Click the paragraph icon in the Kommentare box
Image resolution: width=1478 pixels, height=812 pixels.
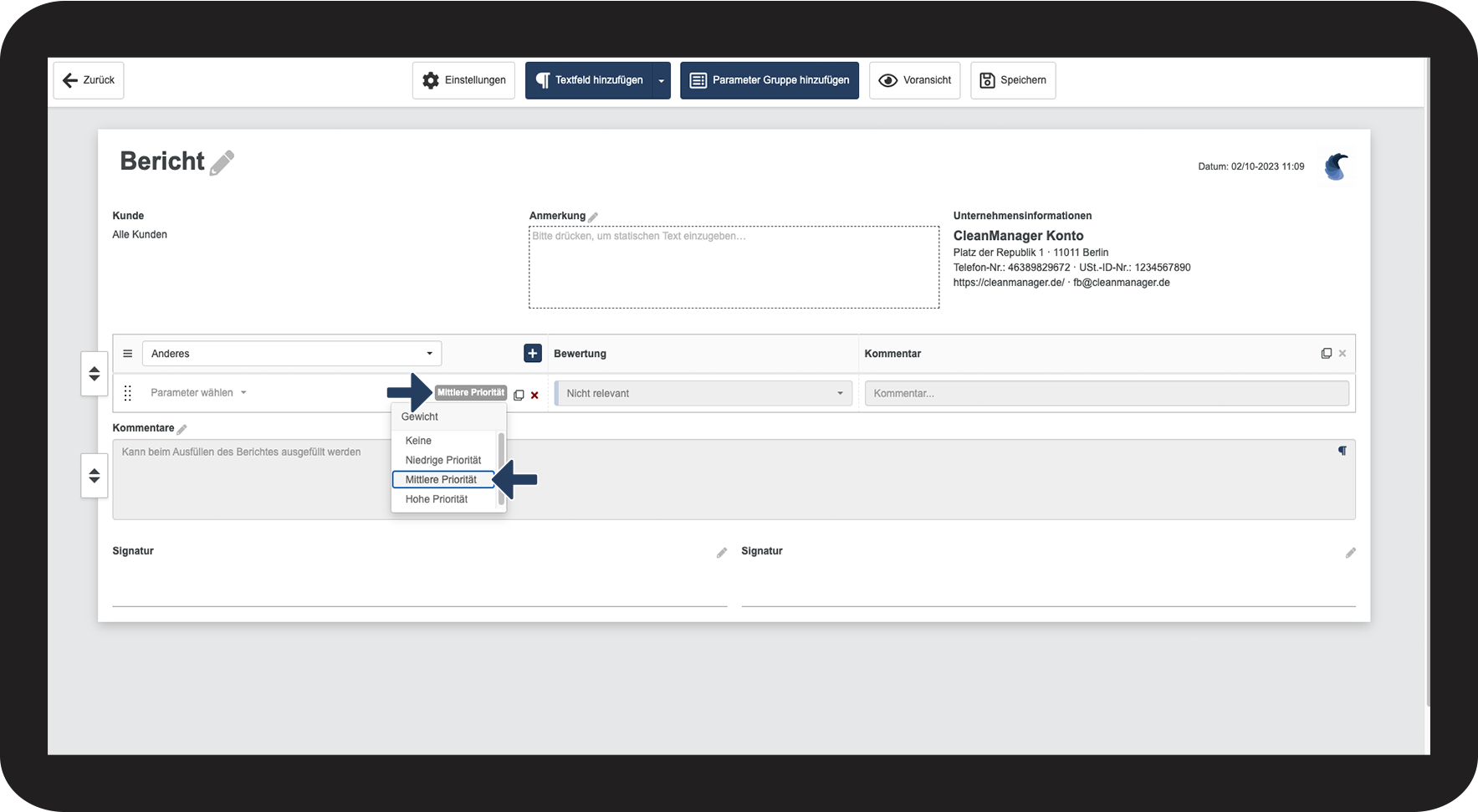pyautogui.click(x=1342, y=451)
